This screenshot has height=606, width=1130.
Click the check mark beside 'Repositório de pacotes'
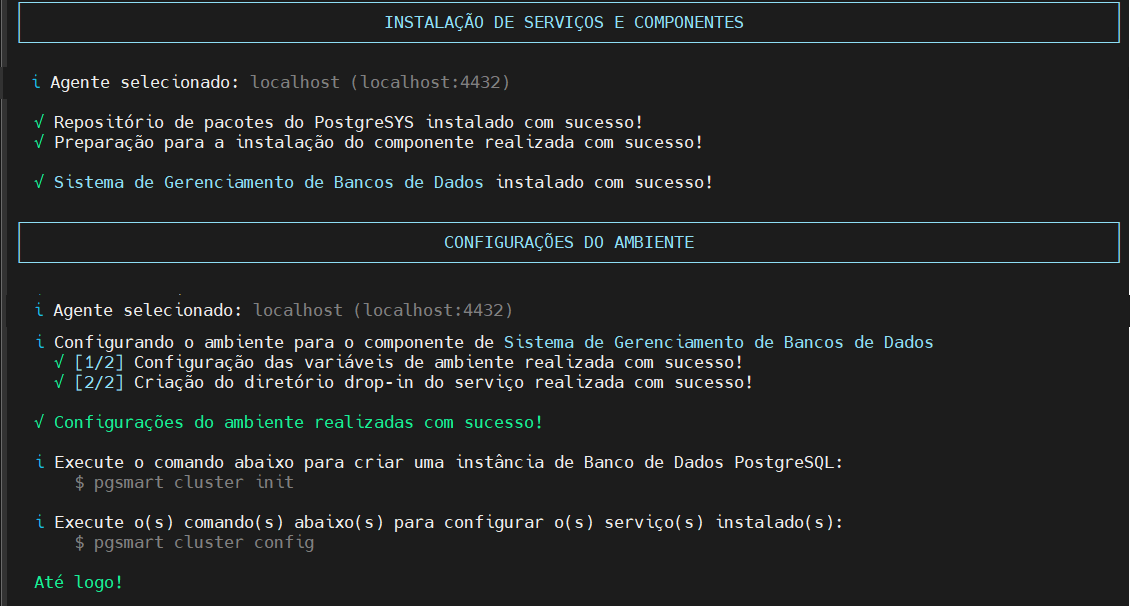[x=39, y=122]
